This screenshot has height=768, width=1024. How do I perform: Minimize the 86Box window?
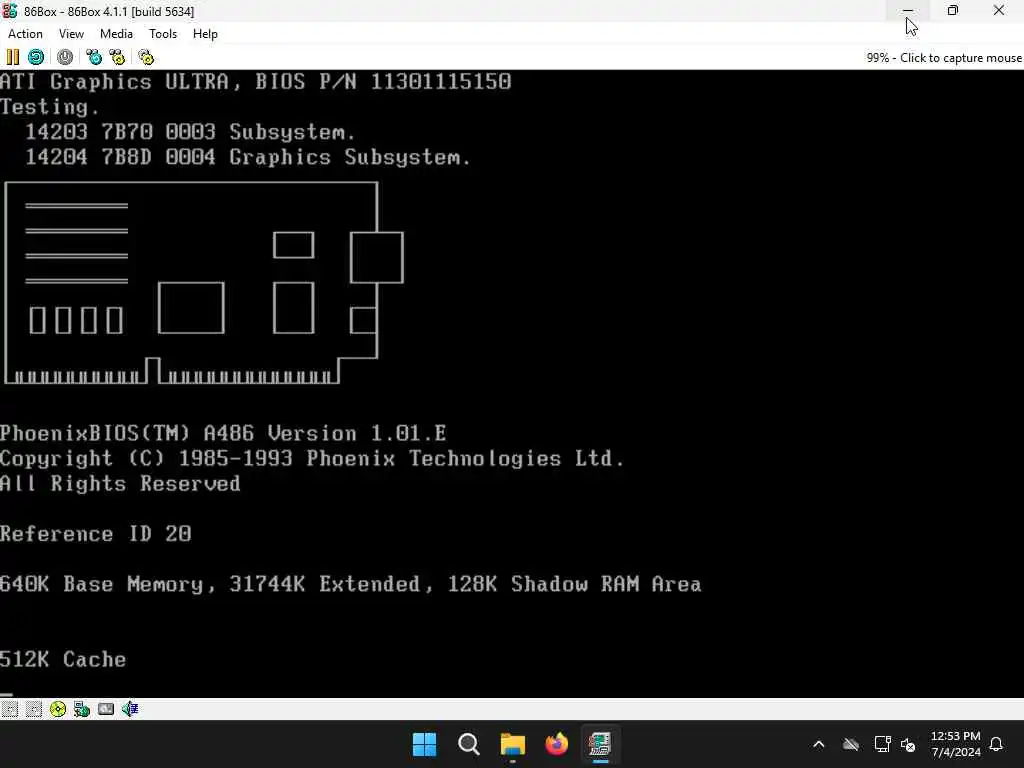908,11
